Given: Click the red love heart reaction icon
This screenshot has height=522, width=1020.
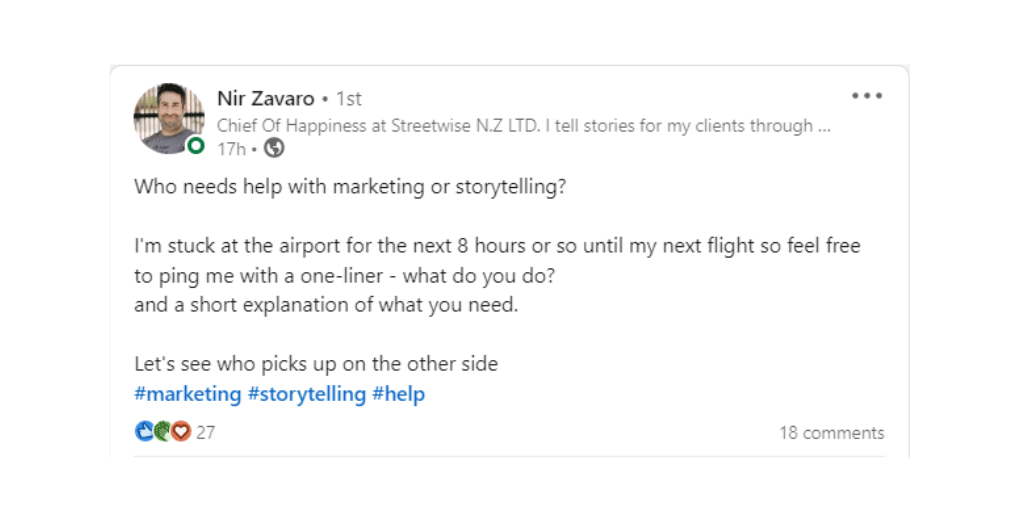Looking at the screenshot, I should (180, 432).
